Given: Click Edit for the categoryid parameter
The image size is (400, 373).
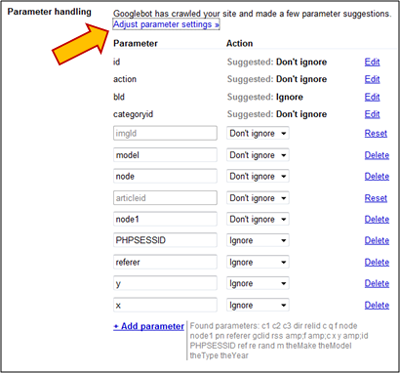Looking at the screenshot, I should (372, 114).
